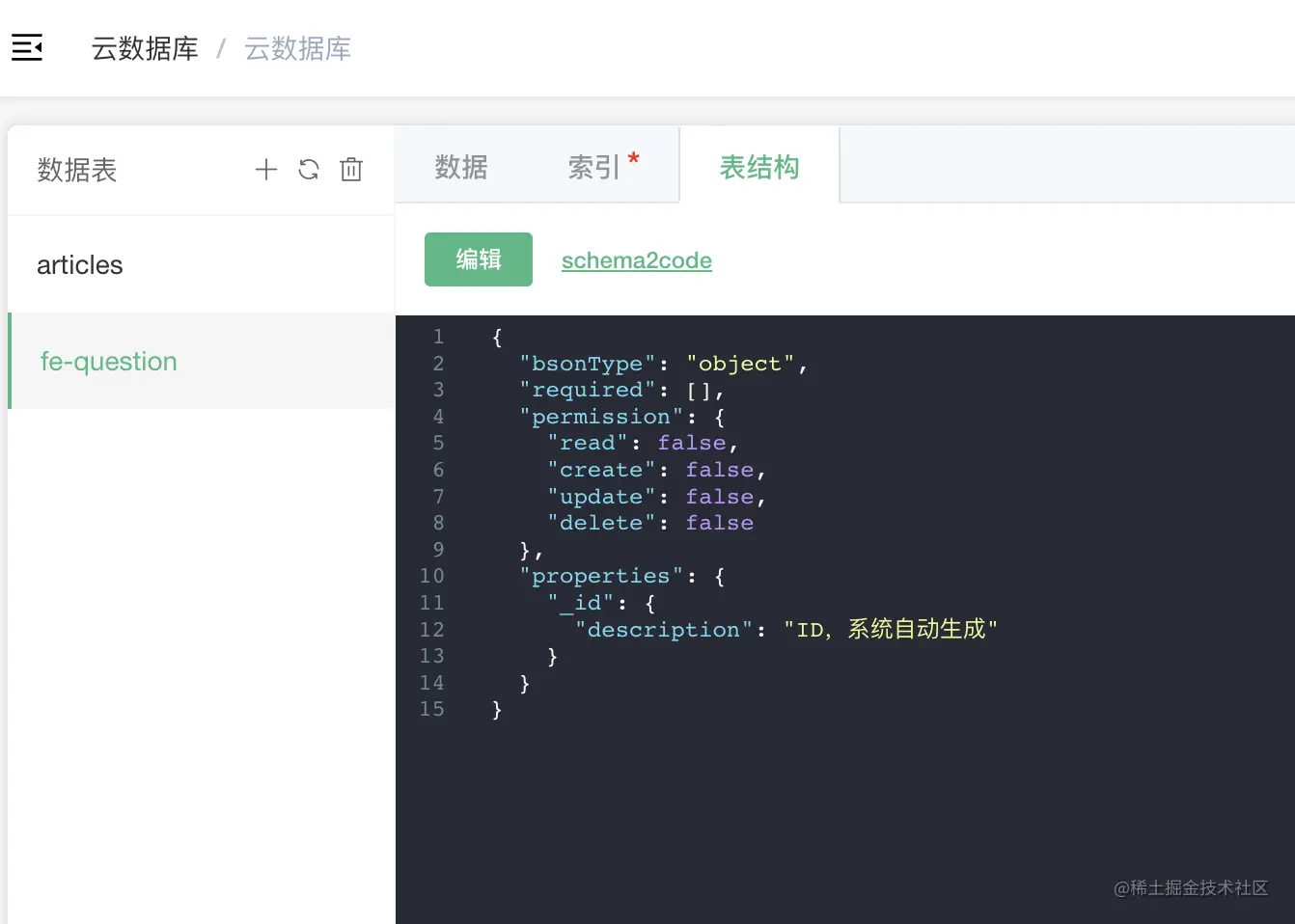The image size is (1295, 924).
Task: Click false value on delete line
Action: click(x=720, y=523)
